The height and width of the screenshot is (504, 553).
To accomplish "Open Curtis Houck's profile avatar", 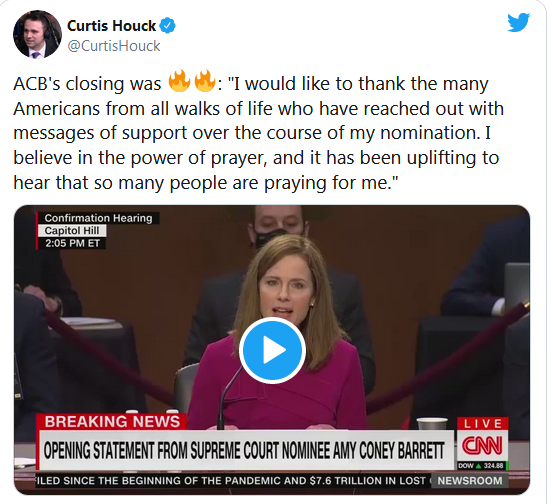I will tap(37, 34).
